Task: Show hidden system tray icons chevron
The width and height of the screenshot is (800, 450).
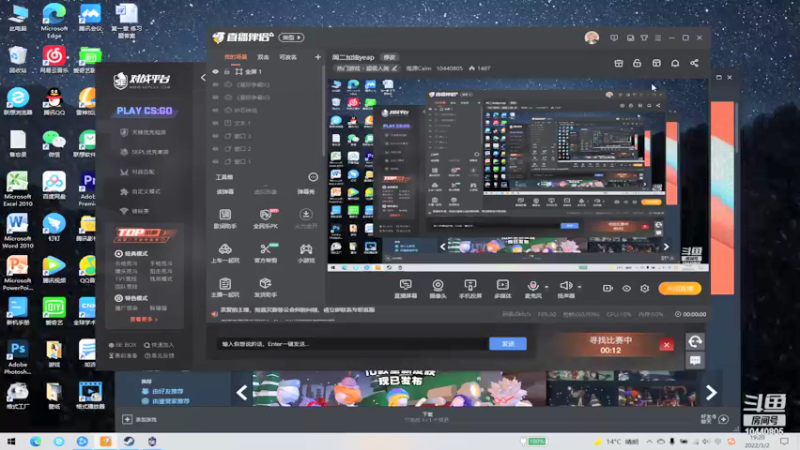Action: [x=649, y=441]
